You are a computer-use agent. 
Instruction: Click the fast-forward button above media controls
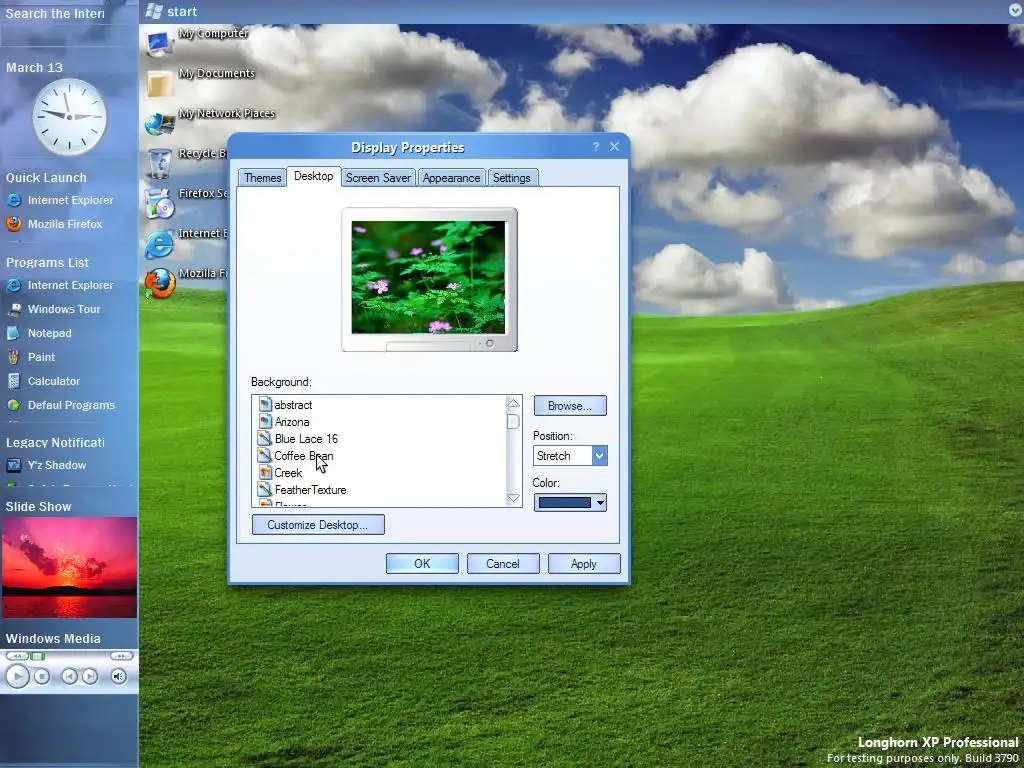click(121, 656)
